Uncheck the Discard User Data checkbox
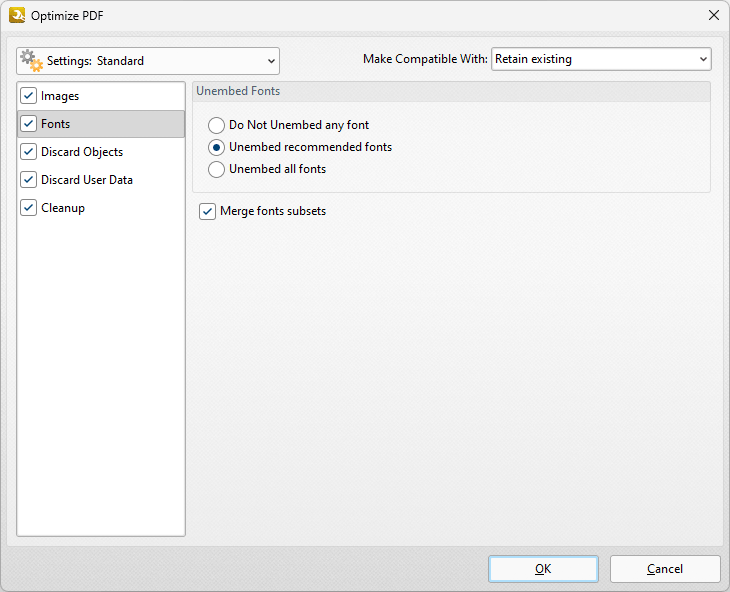 coord(28,180)
